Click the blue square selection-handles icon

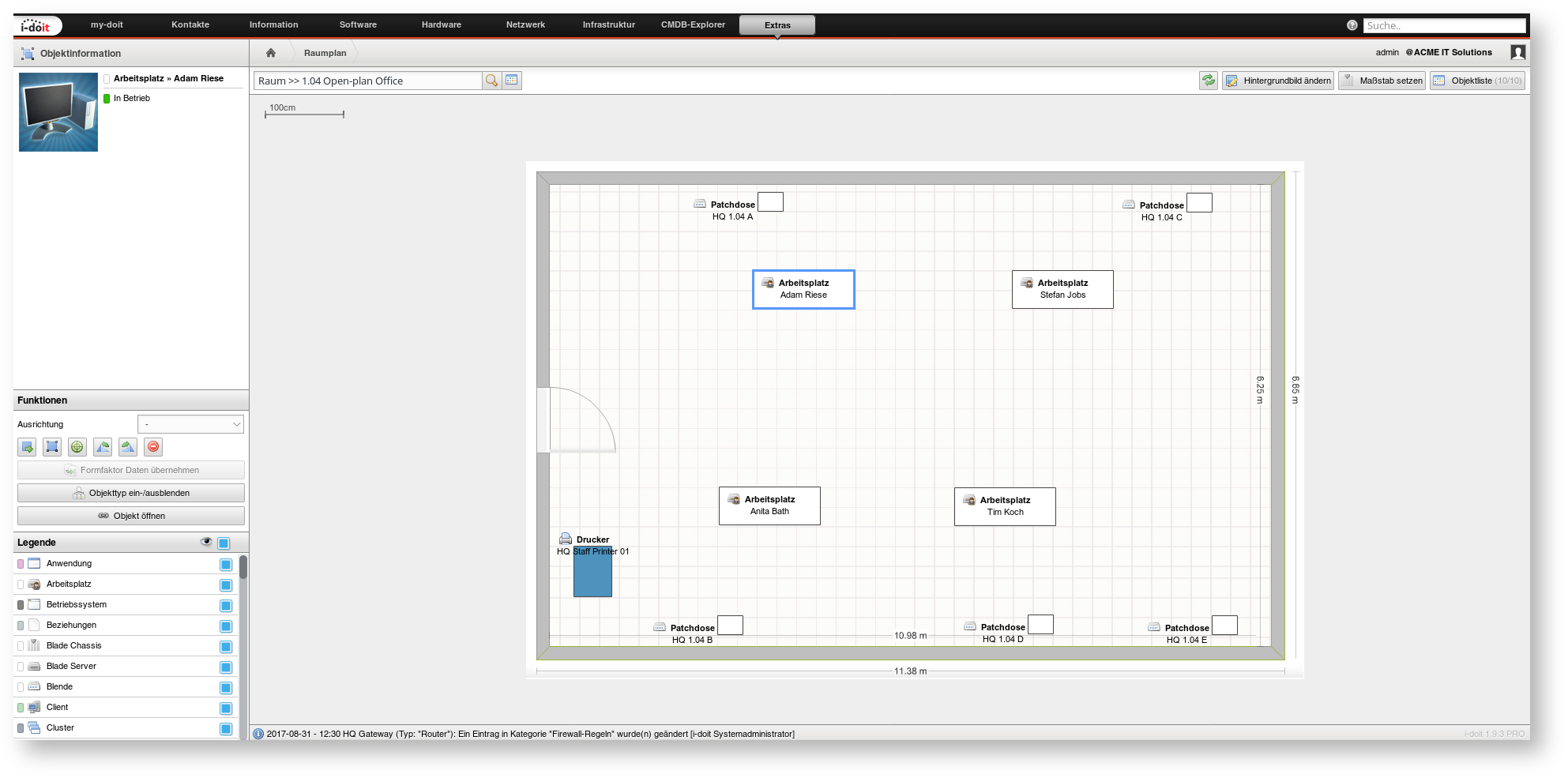(52, 447)
